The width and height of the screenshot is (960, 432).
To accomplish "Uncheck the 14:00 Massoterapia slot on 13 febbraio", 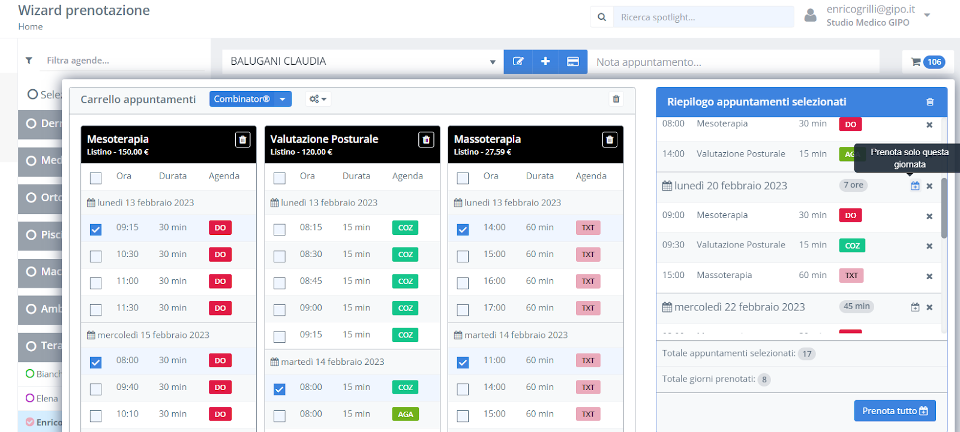I will (x=463, y=229).
